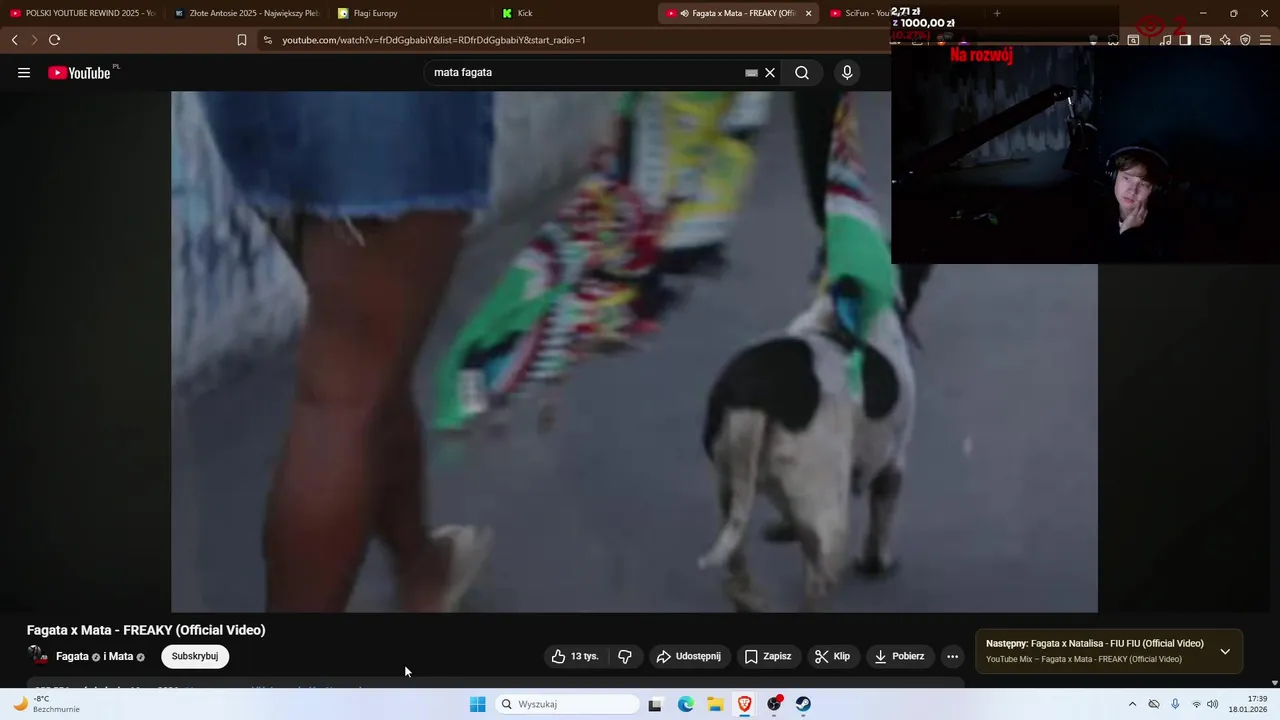Screen dimensions: 1280x720
Task: Open the Brave Wallet icon
Action: tap(1205, 40)
